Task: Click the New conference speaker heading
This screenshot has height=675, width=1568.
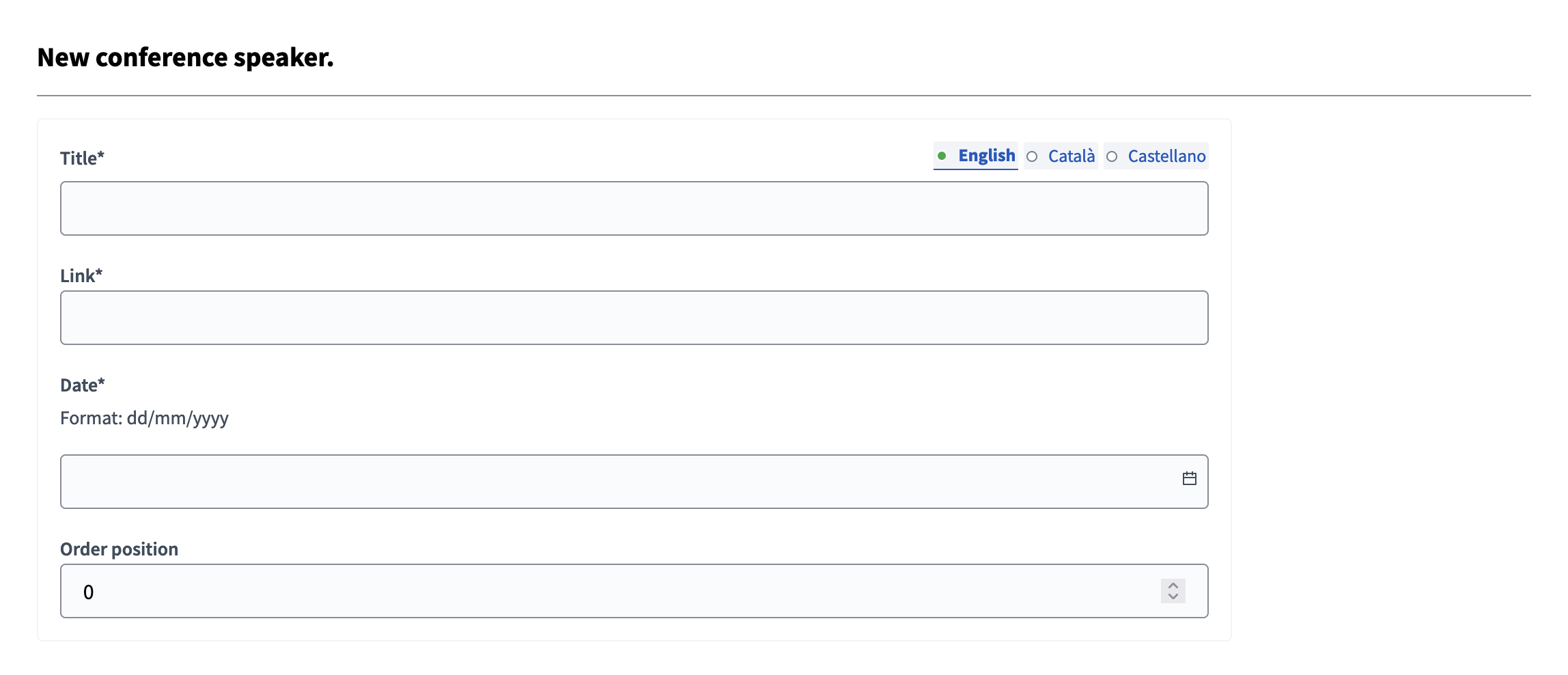Action: [x=185, y=57]
